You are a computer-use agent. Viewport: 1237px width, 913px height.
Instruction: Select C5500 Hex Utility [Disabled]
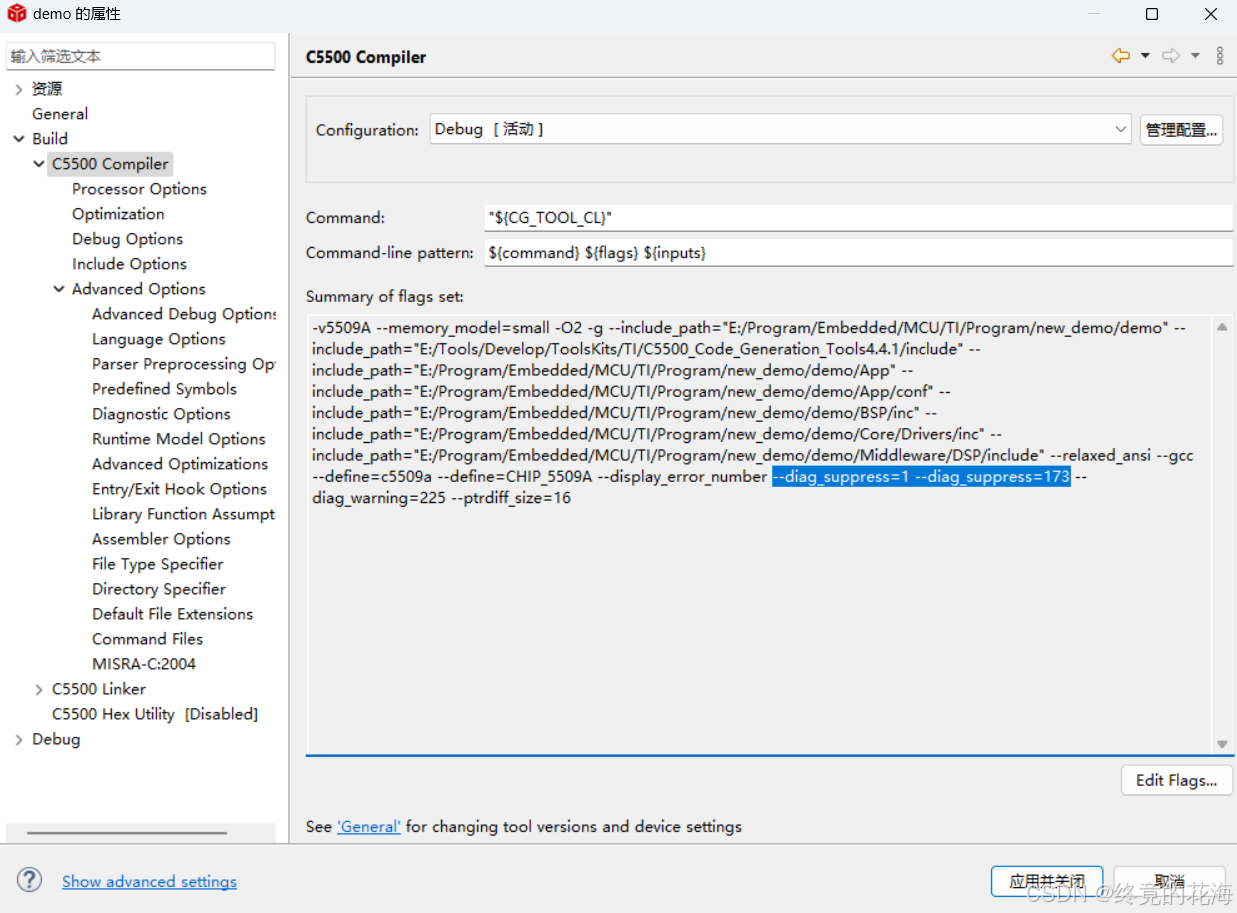(x=155, y=714)
